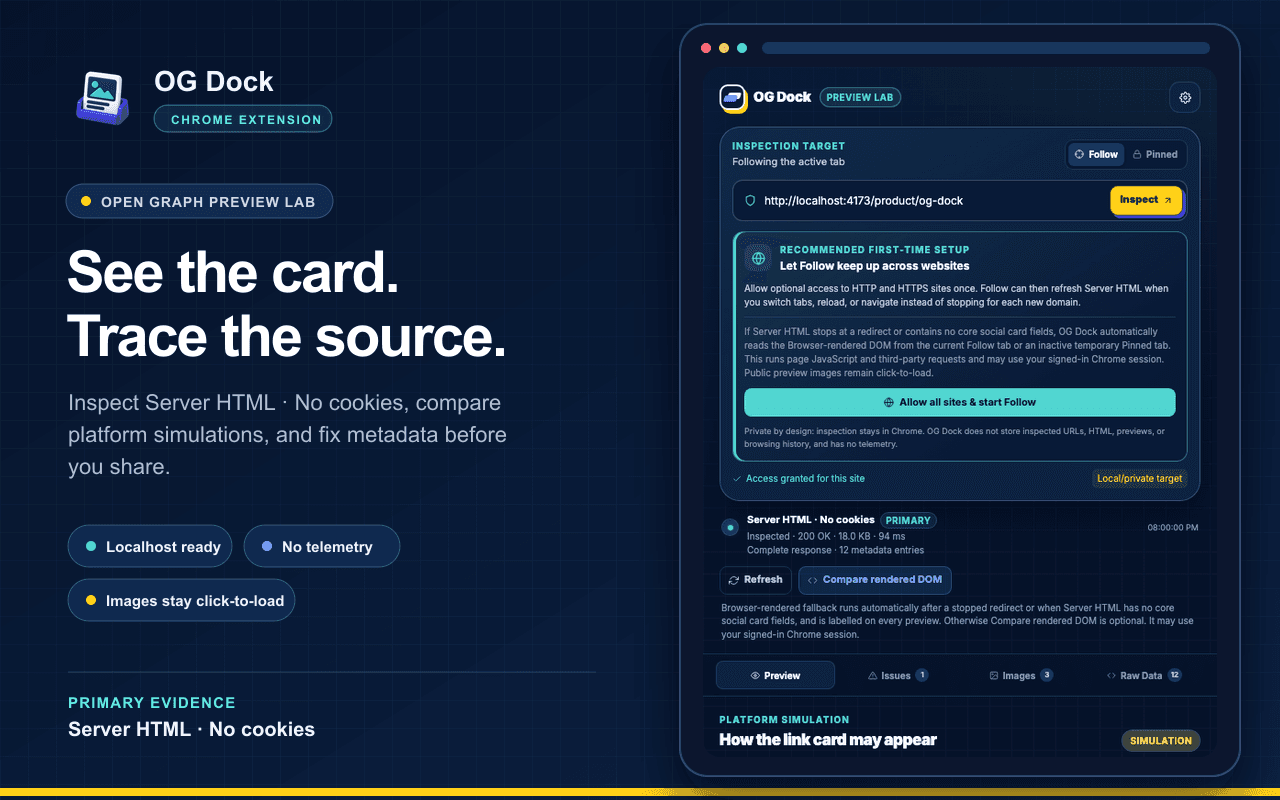
Task: Open the Issues tab
Action: tap(898, 675)
